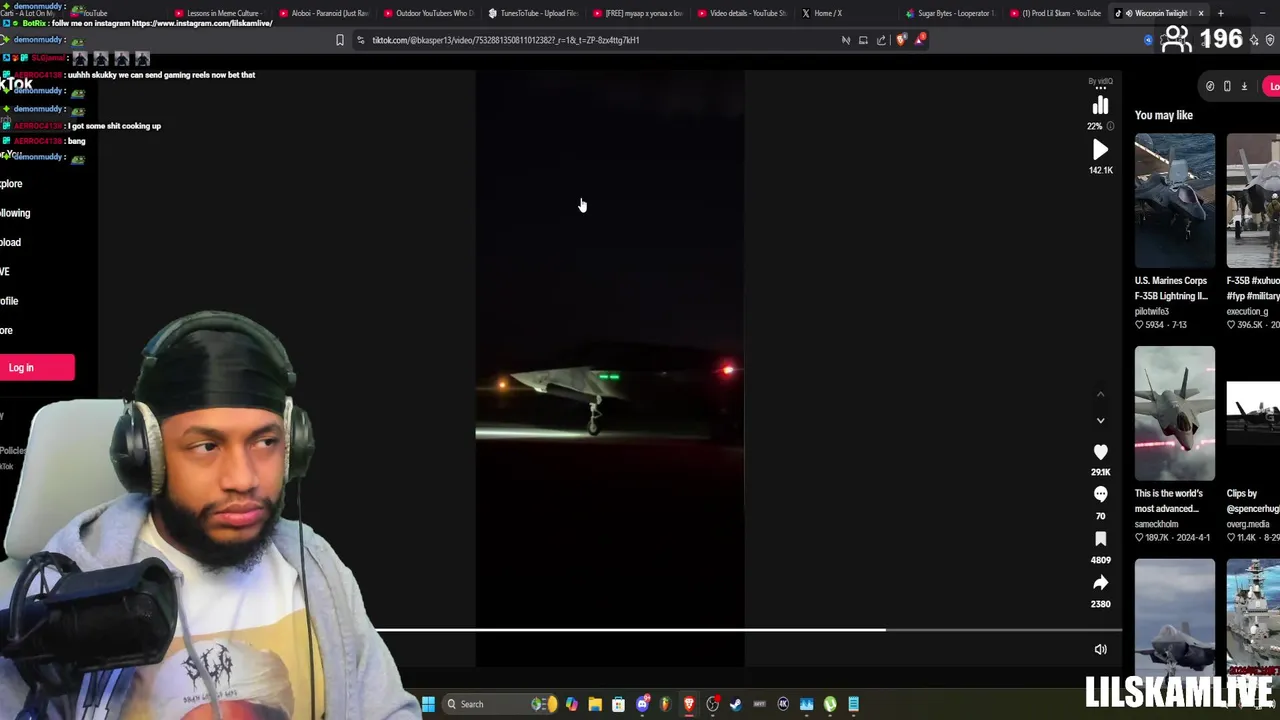Go to previous video with up chevron
1280x720 pixels.
coord(1100,395)
